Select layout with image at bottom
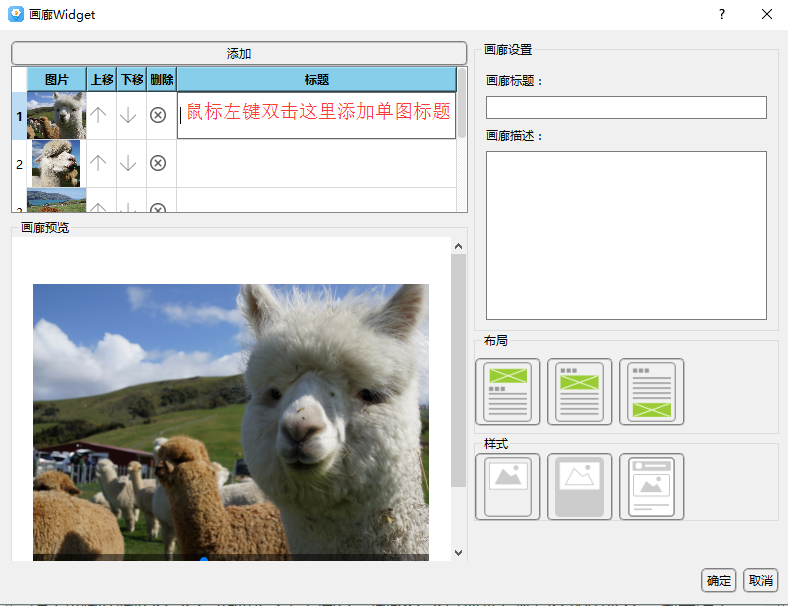The width and height of the screenshot is (788, 606). (652, 391)
